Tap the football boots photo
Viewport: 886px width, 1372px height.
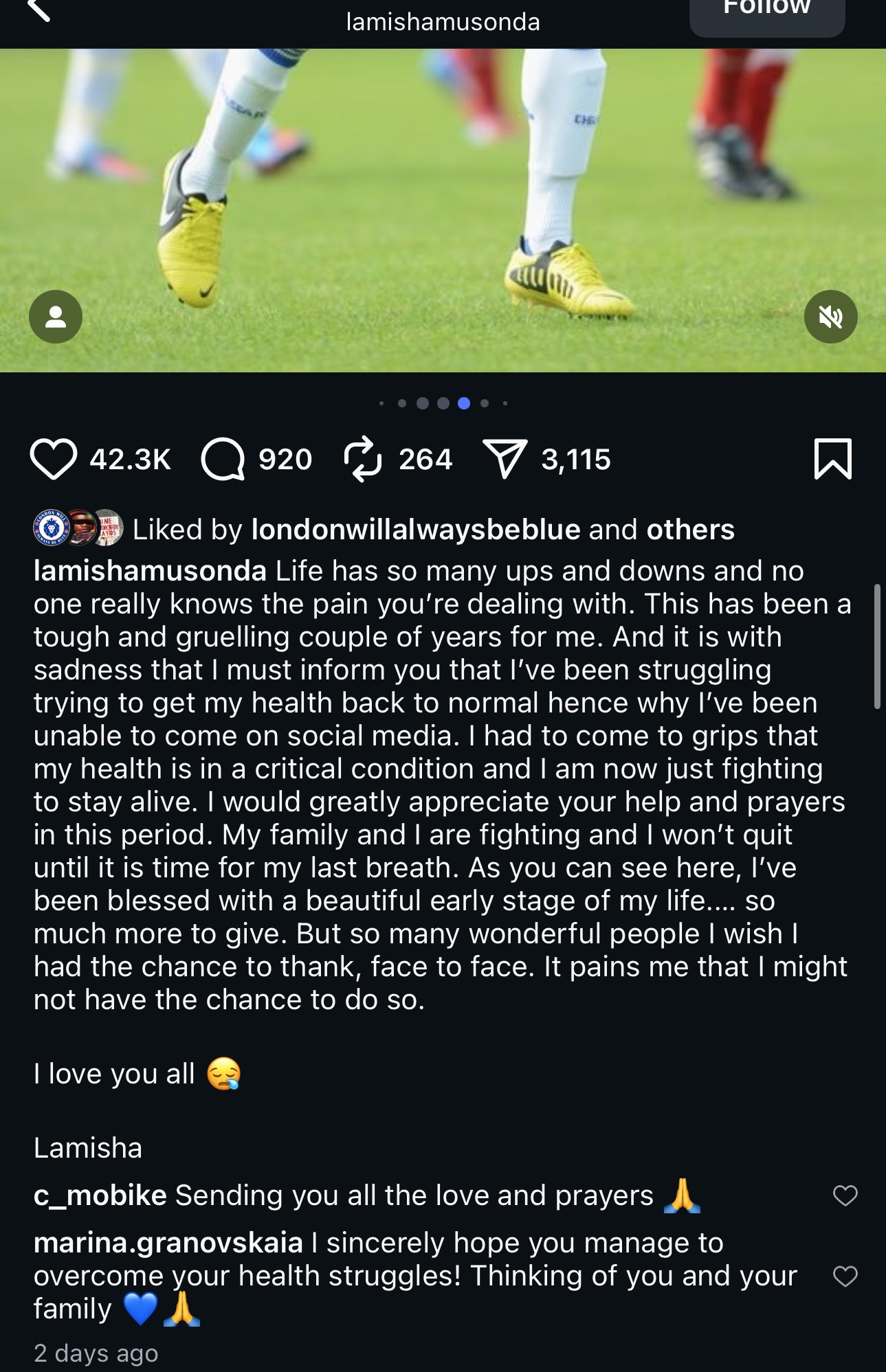443,206
